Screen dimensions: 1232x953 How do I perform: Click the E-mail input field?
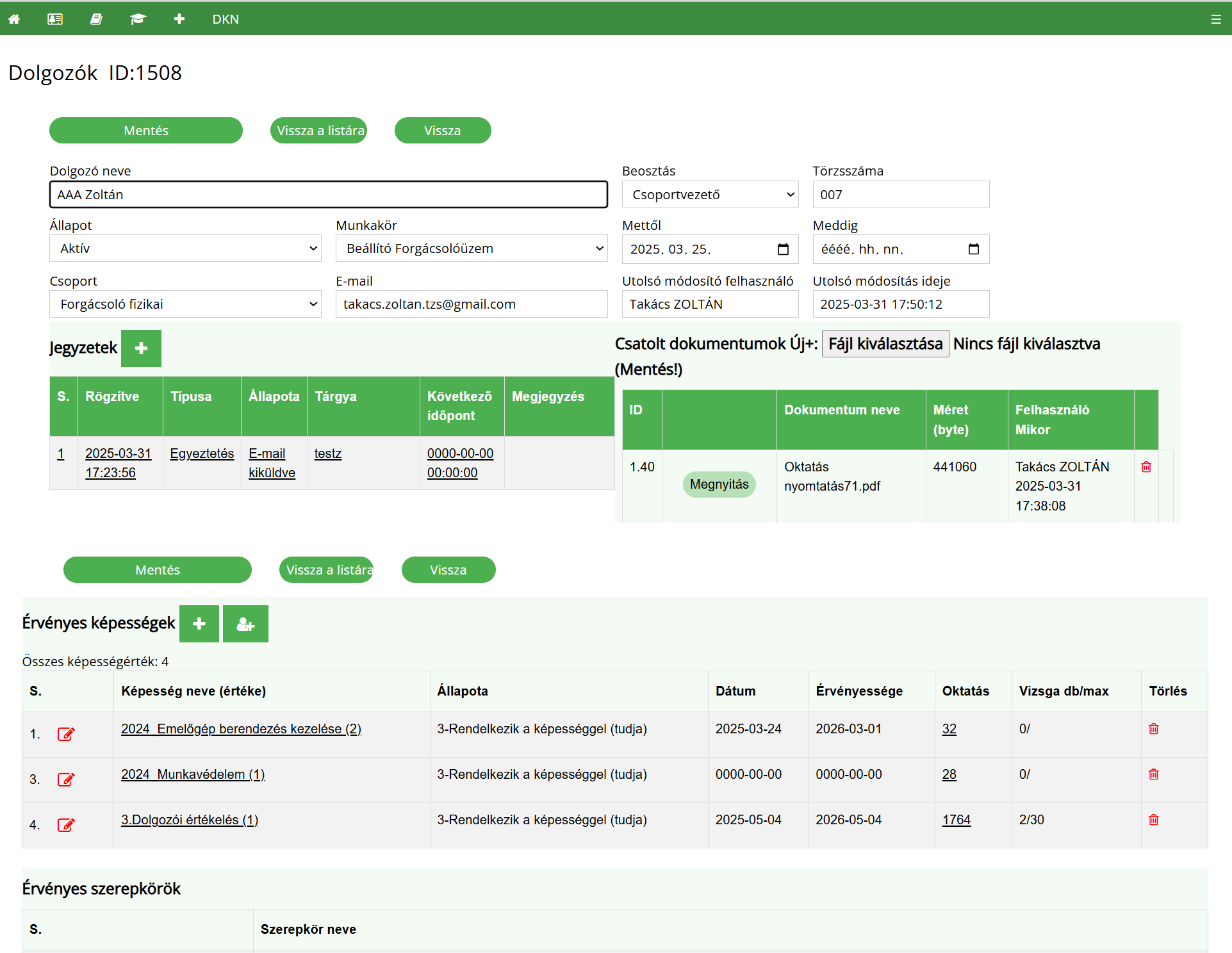(x=472, y=304)
